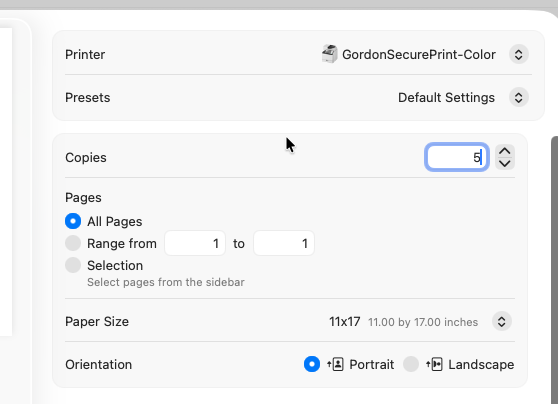This screenshot has width=558, height=404.
Task: Choose Landscape orientation radio button
Action: click(x=411, y=364)
